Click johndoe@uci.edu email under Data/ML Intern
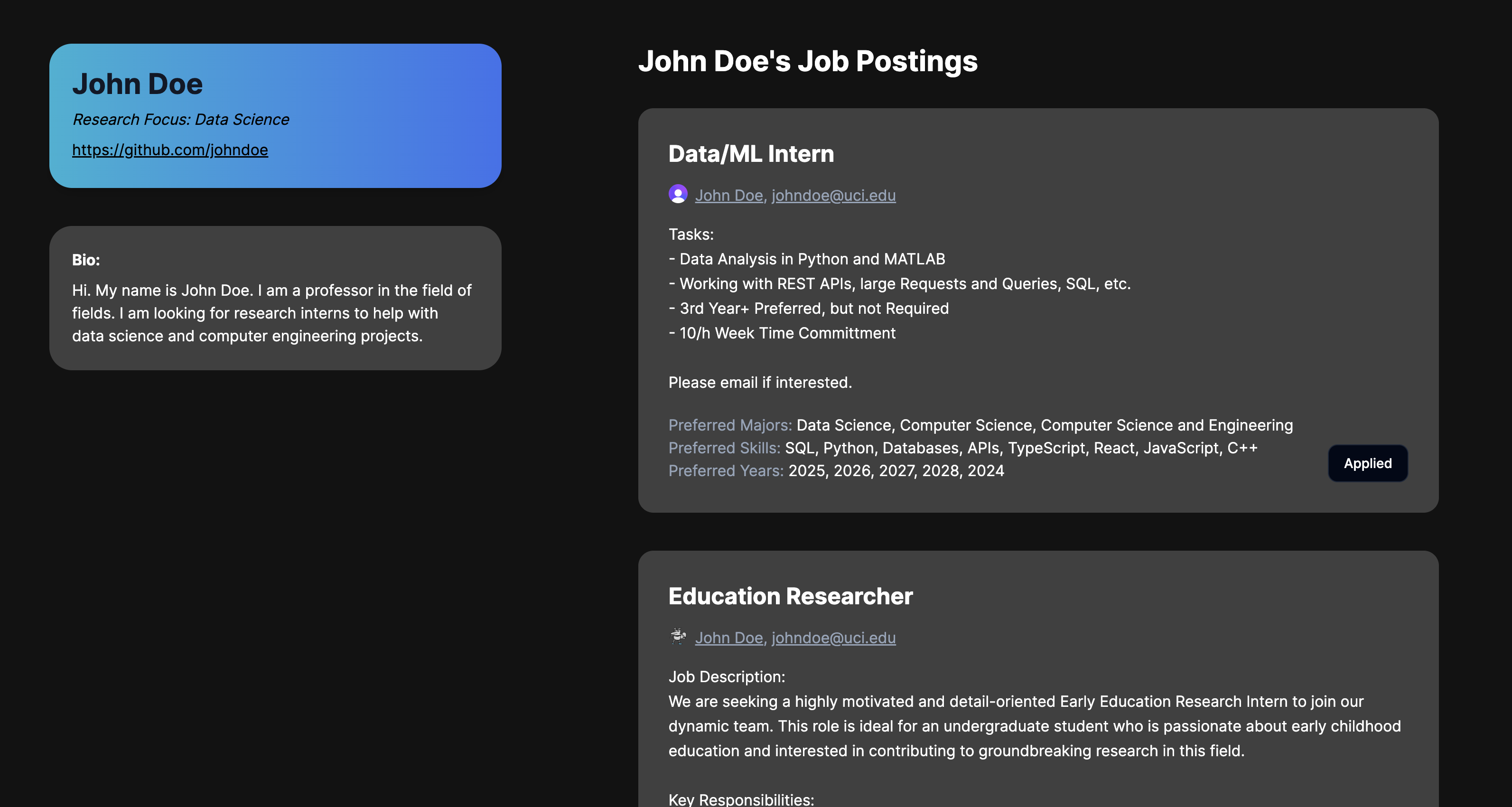 (833, 196)
